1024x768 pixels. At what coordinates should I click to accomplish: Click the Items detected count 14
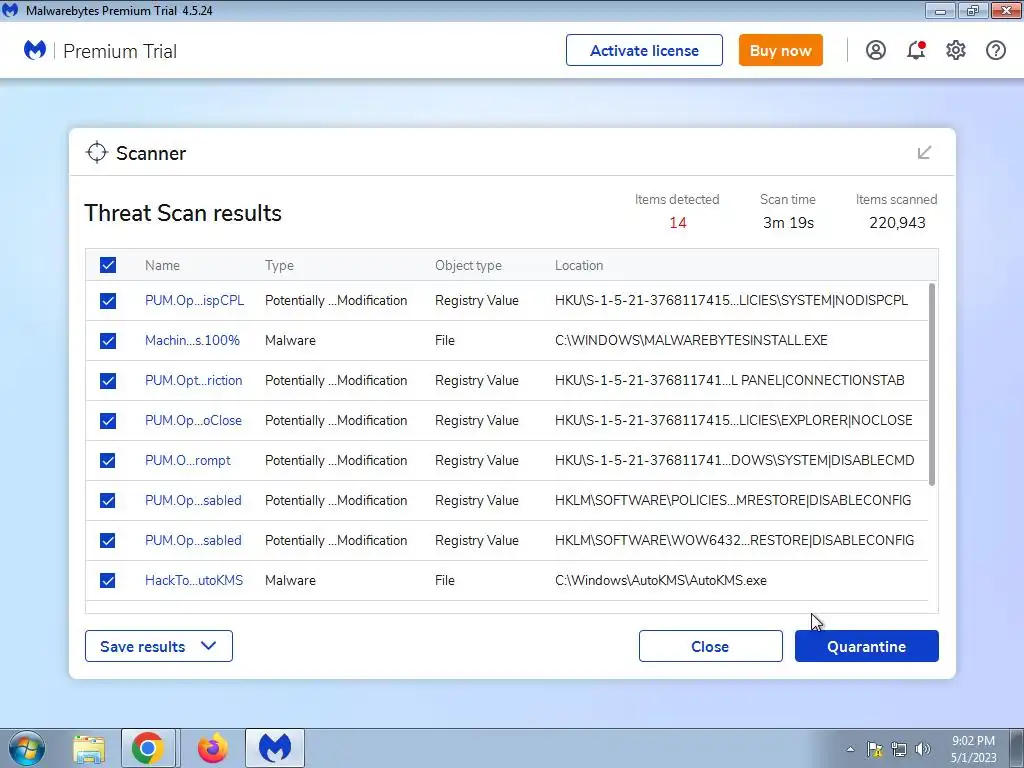click(x=677, y=223)
